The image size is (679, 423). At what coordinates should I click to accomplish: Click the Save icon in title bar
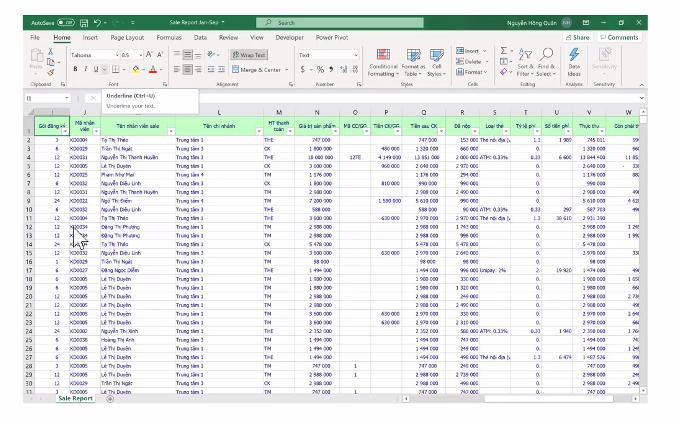[84, 23]
